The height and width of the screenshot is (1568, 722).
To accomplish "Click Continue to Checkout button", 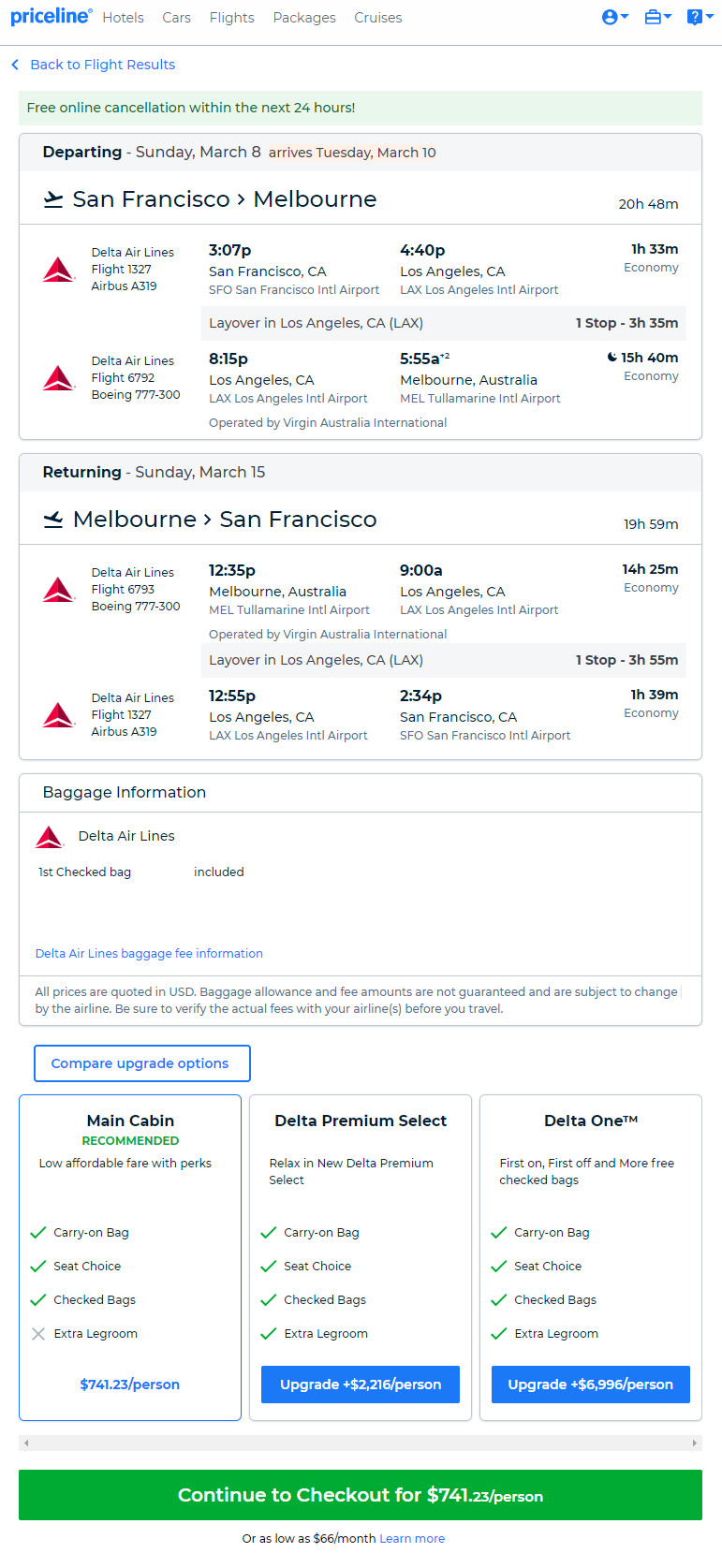I will tap(361, 1495).
